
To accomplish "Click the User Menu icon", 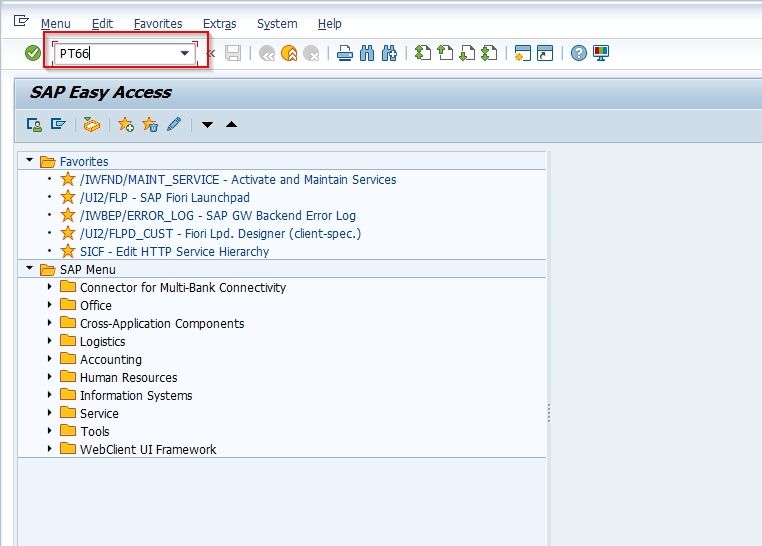I will coord(34,125).
